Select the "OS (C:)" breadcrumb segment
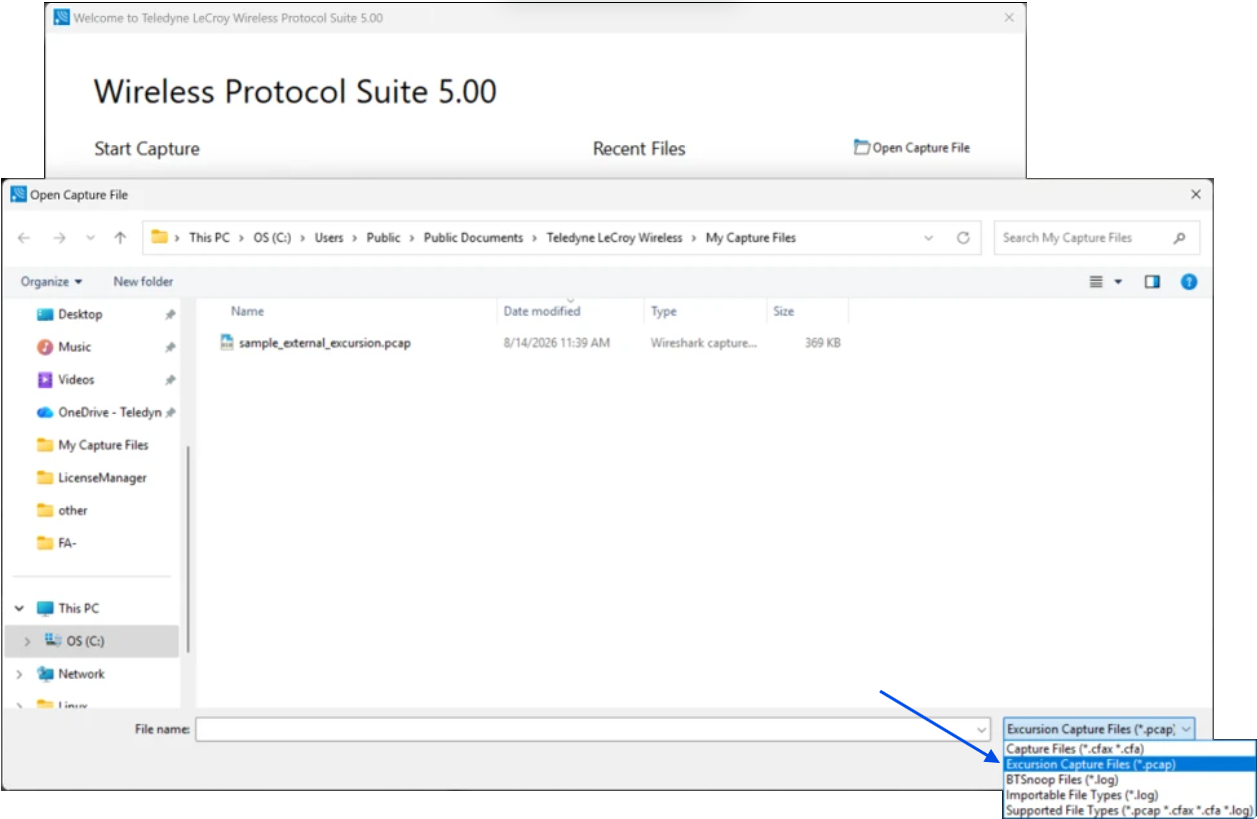Viewport: 1257px width, 819px height. click(271, 238)
